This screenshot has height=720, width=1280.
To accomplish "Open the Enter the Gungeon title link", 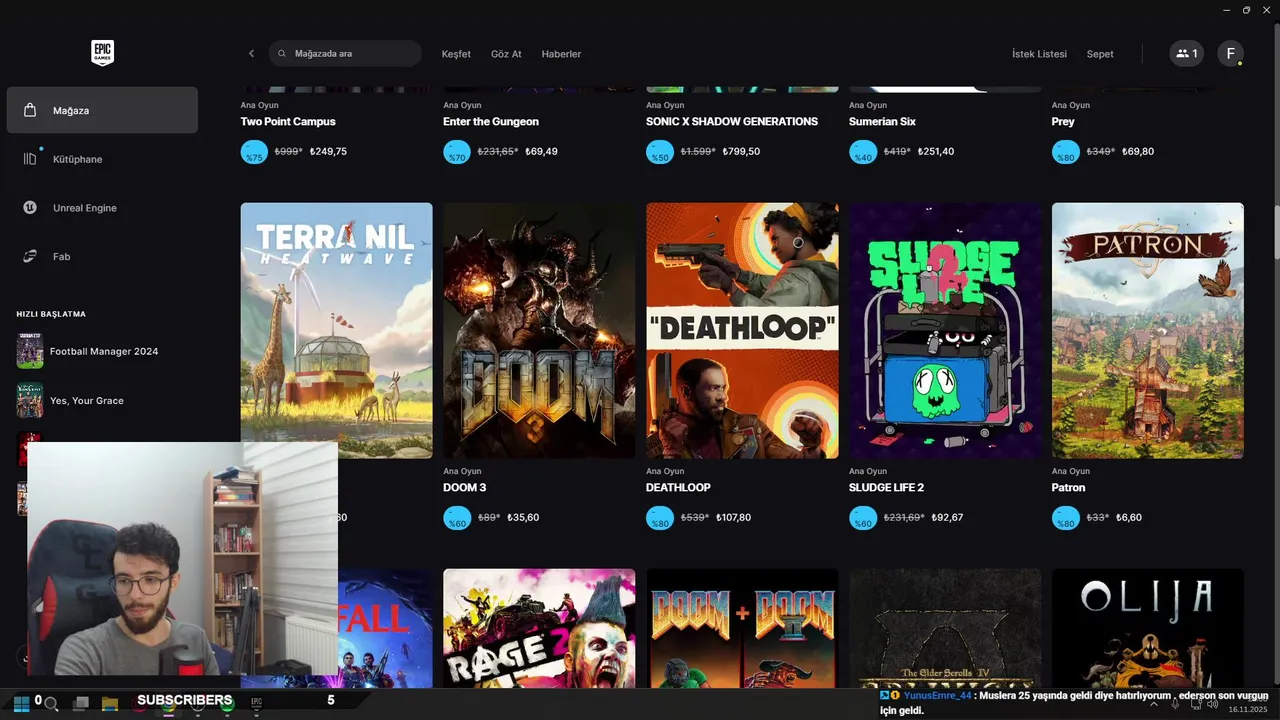I will [491, 122].
